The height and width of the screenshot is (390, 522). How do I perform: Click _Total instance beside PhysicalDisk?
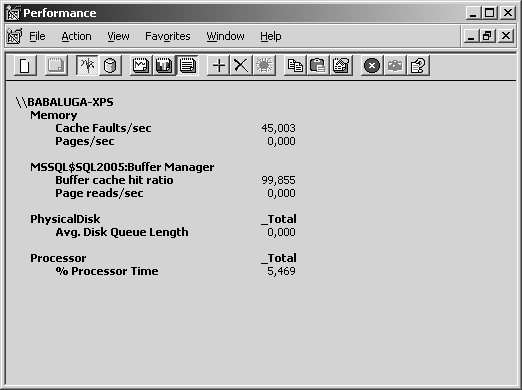[x=279, y=219]
